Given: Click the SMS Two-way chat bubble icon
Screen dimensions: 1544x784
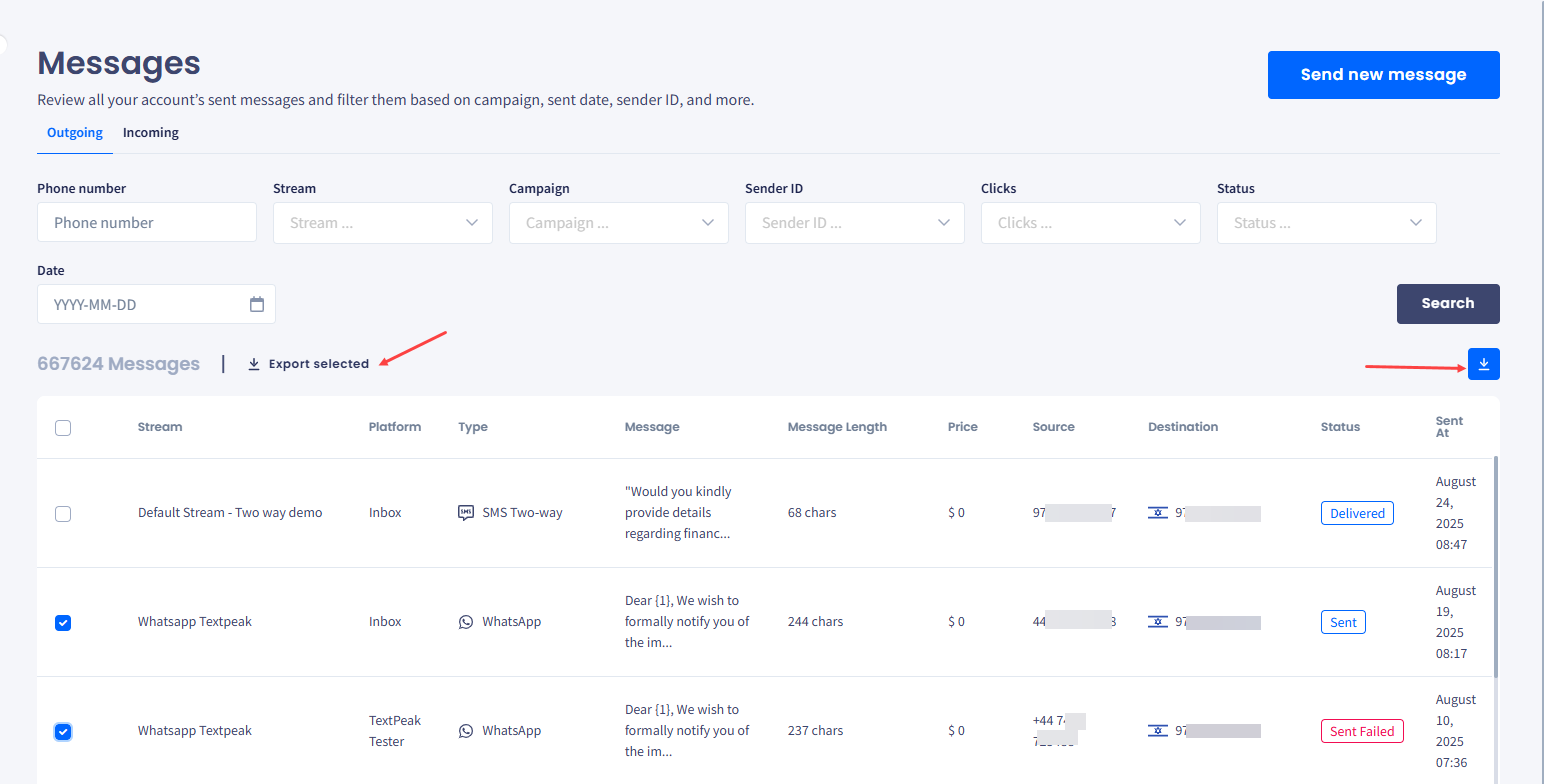Looking at the screenshot, I should click(466, 512).
